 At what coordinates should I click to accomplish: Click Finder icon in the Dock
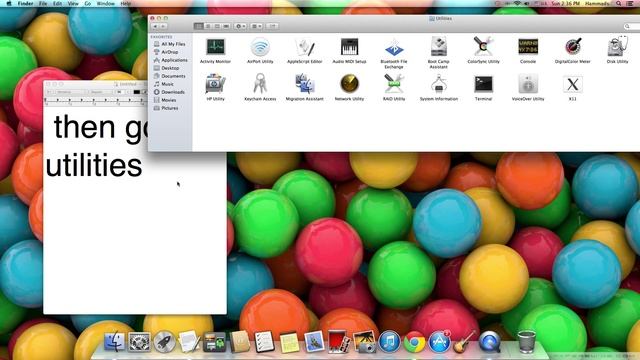115,342
